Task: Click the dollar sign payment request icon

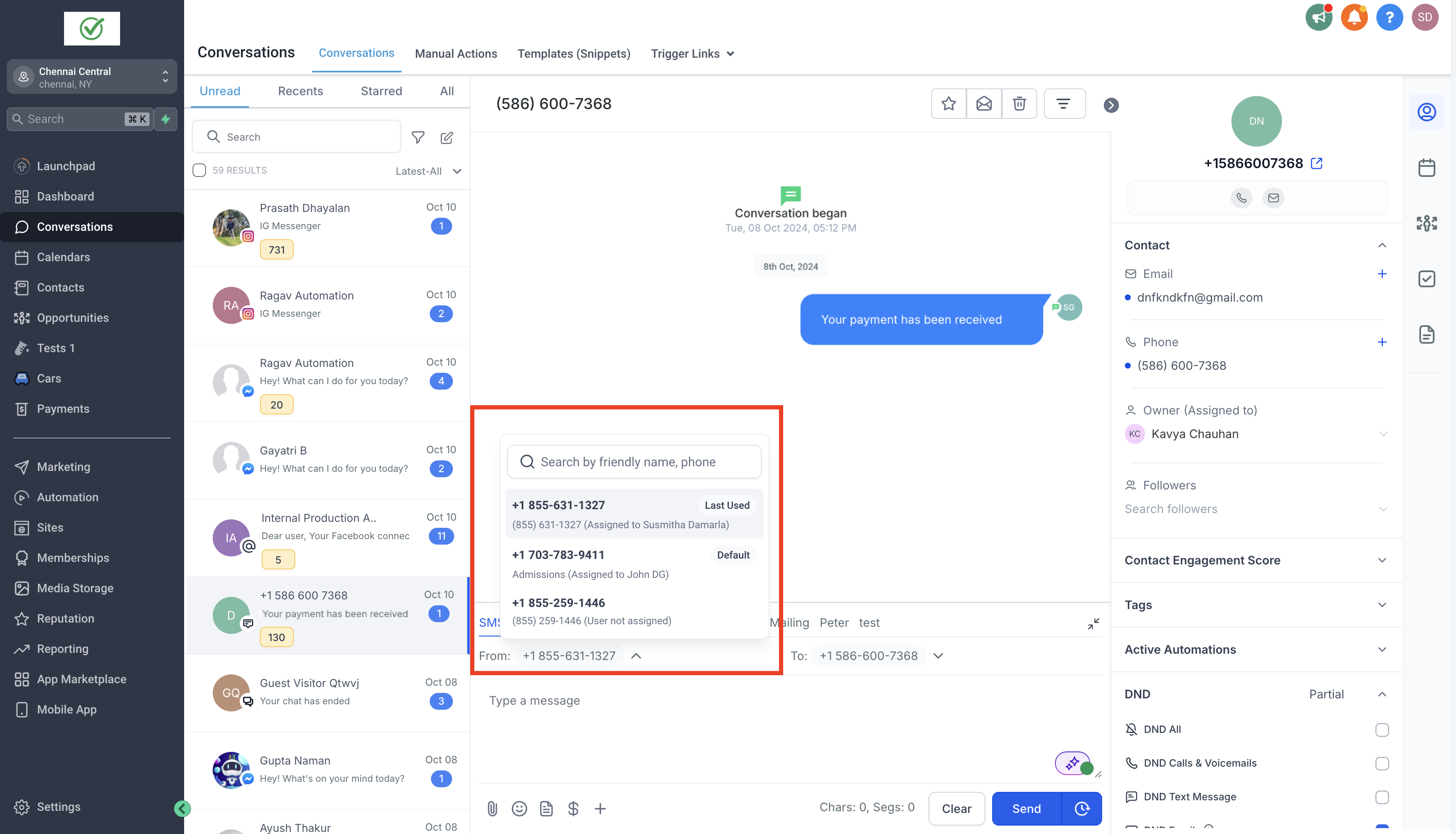Action: click(x=573, y=808)
